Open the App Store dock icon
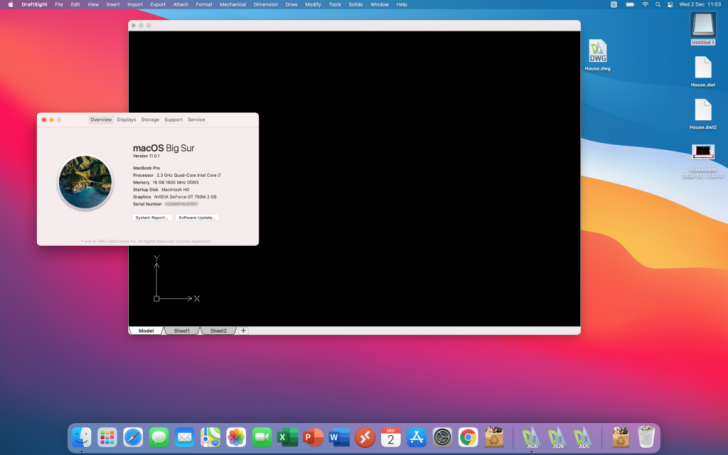Image resolution: width=728 pixels, height=455 pixels. tap(417, 437)
